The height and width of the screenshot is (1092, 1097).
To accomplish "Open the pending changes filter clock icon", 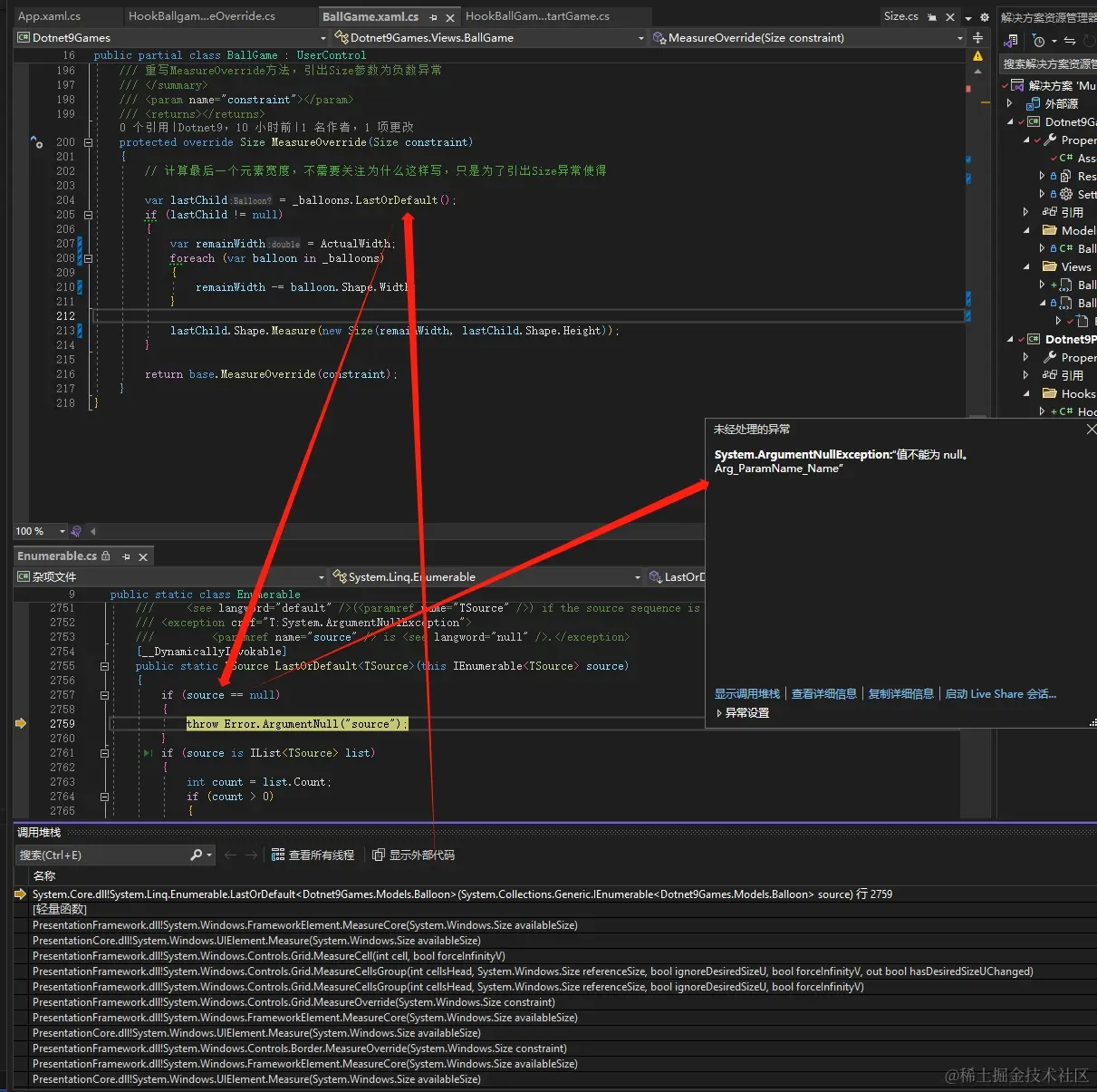I will 1039,41.
